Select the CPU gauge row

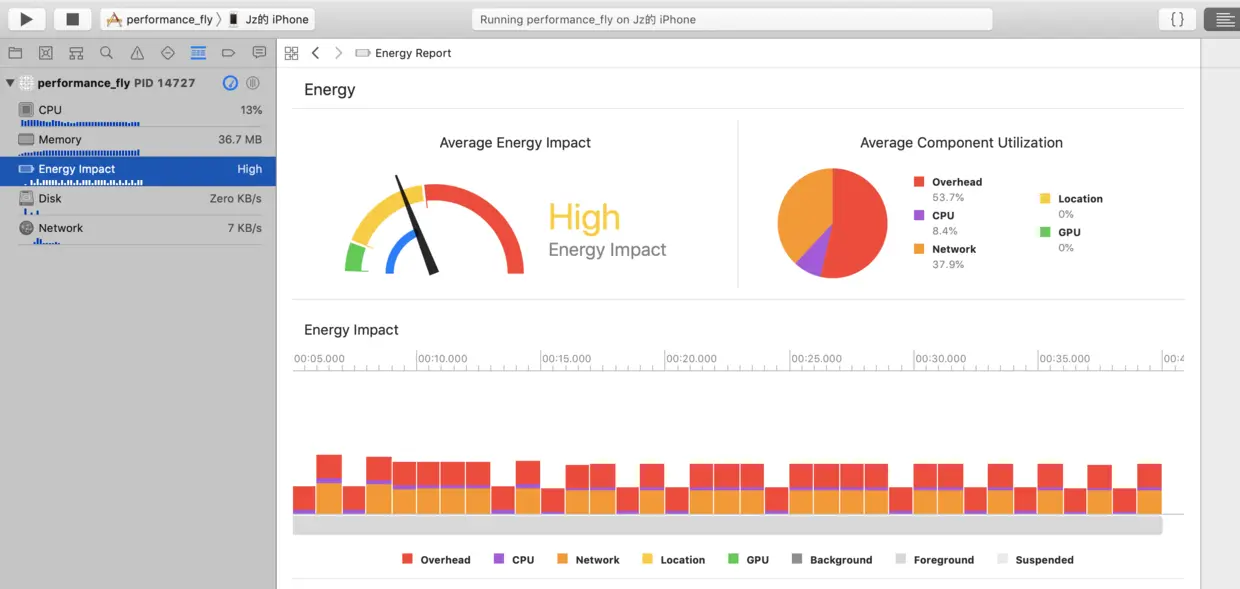[138, 112]
